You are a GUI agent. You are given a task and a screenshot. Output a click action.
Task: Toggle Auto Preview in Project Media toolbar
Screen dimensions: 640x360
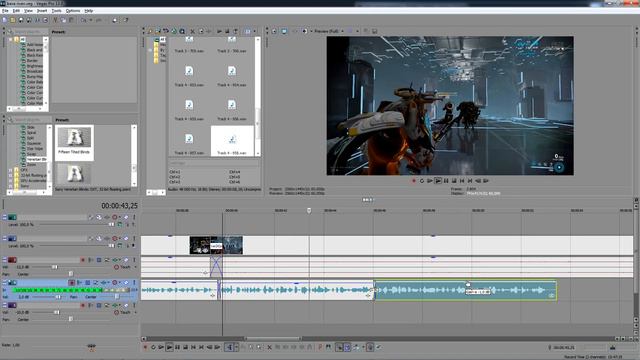[236, 31]
